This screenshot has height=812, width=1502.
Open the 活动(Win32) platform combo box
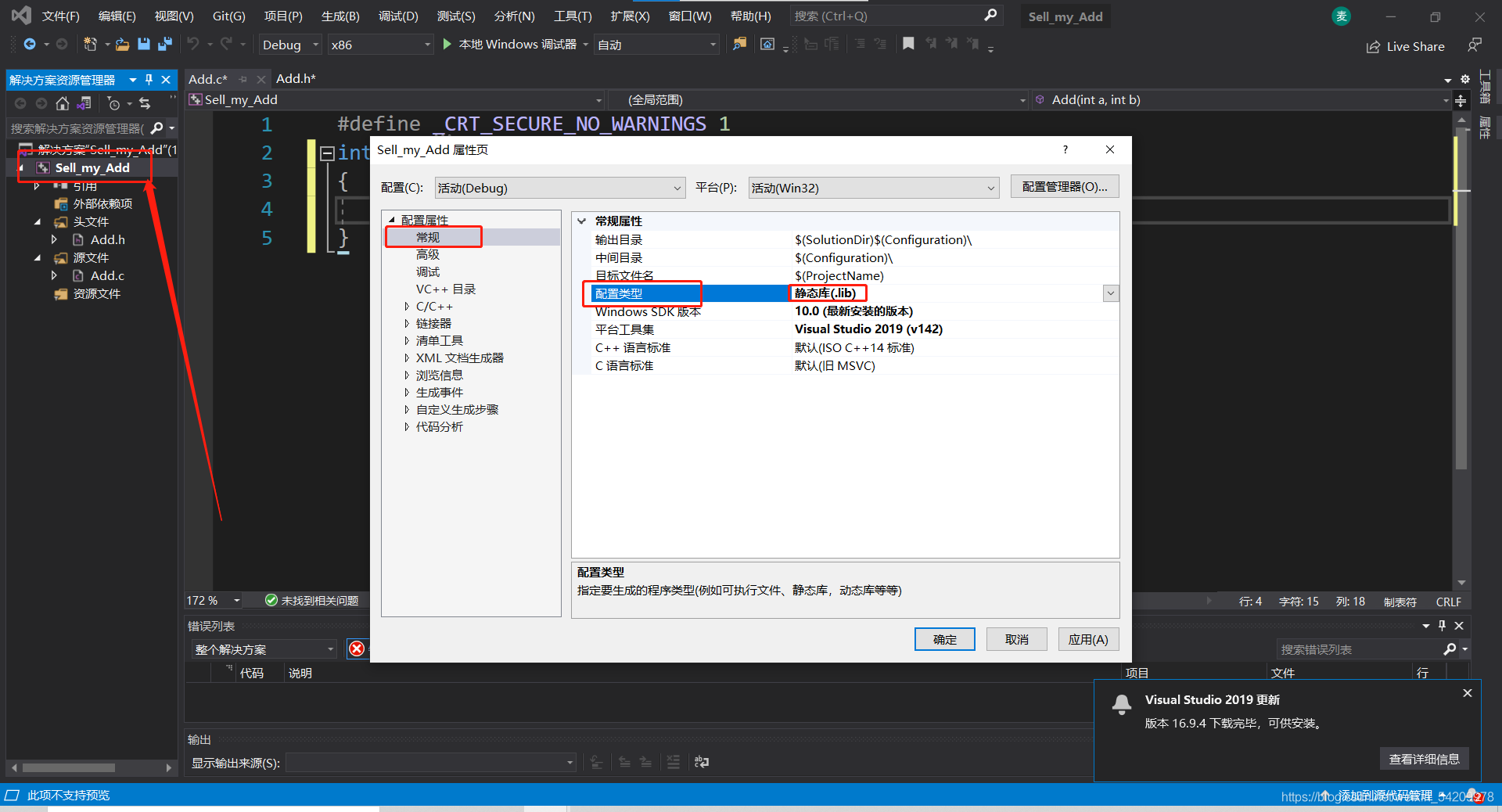(874, 188)
